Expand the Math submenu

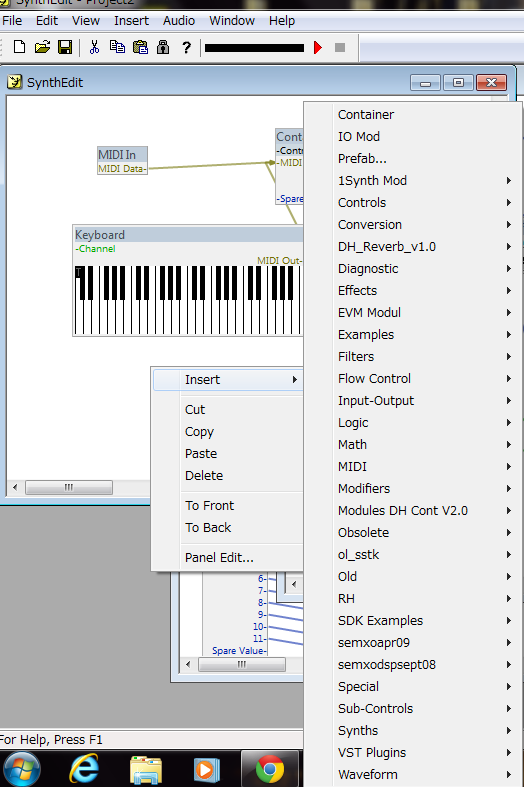[x=413, y=445]
